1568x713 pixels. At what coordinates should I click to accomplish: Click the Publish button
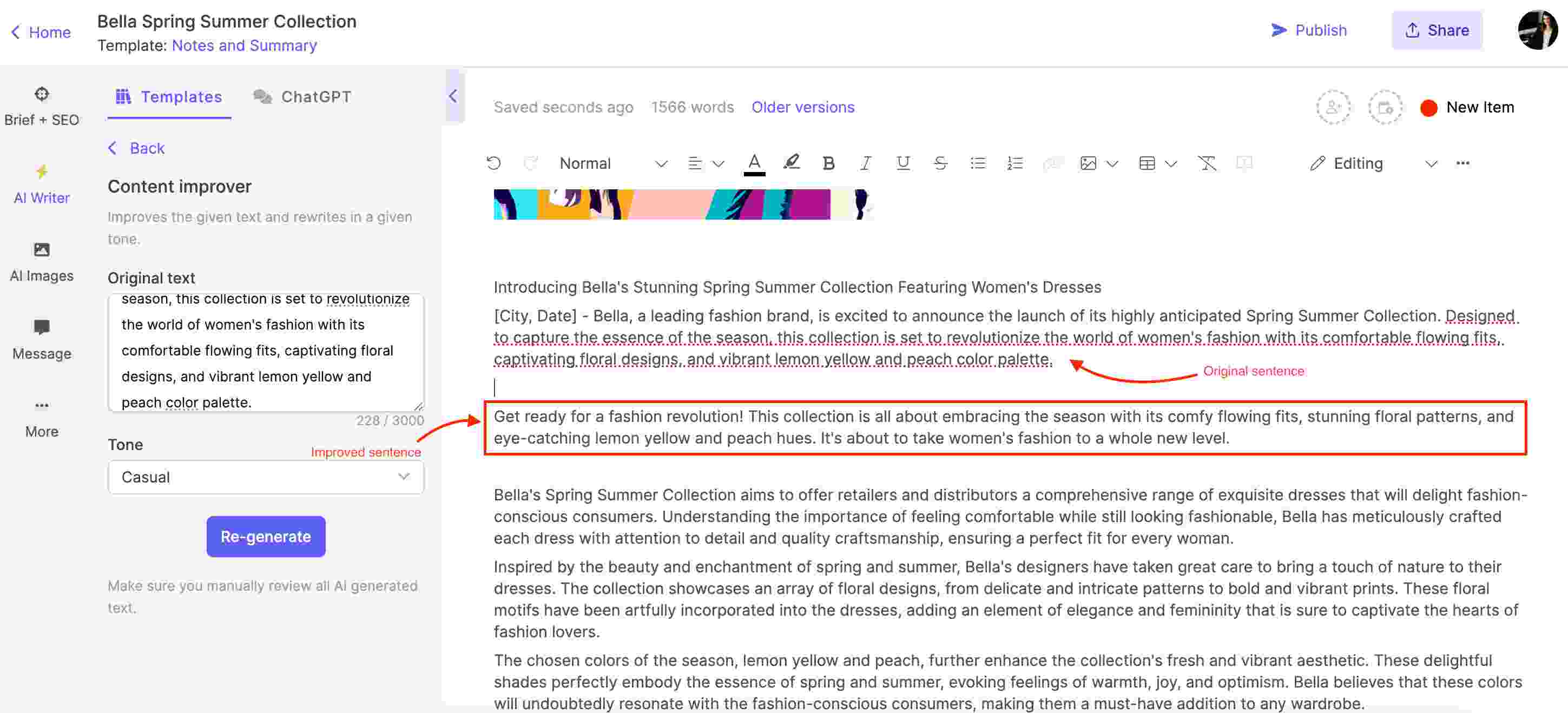coord(1310,30)
